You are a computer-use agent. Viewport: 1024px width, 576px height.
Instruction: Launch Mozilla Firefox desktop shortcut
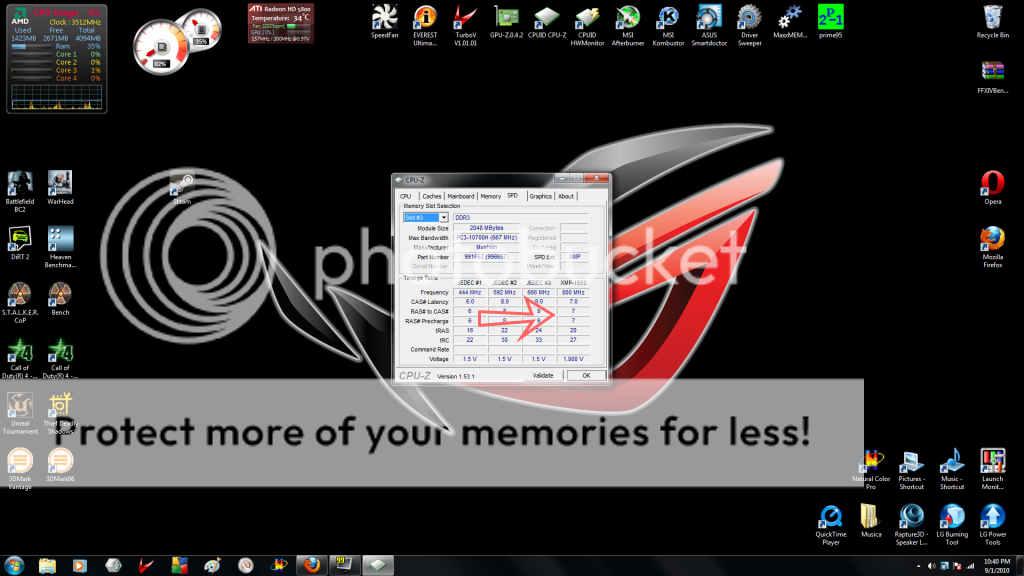click(993, 247)
